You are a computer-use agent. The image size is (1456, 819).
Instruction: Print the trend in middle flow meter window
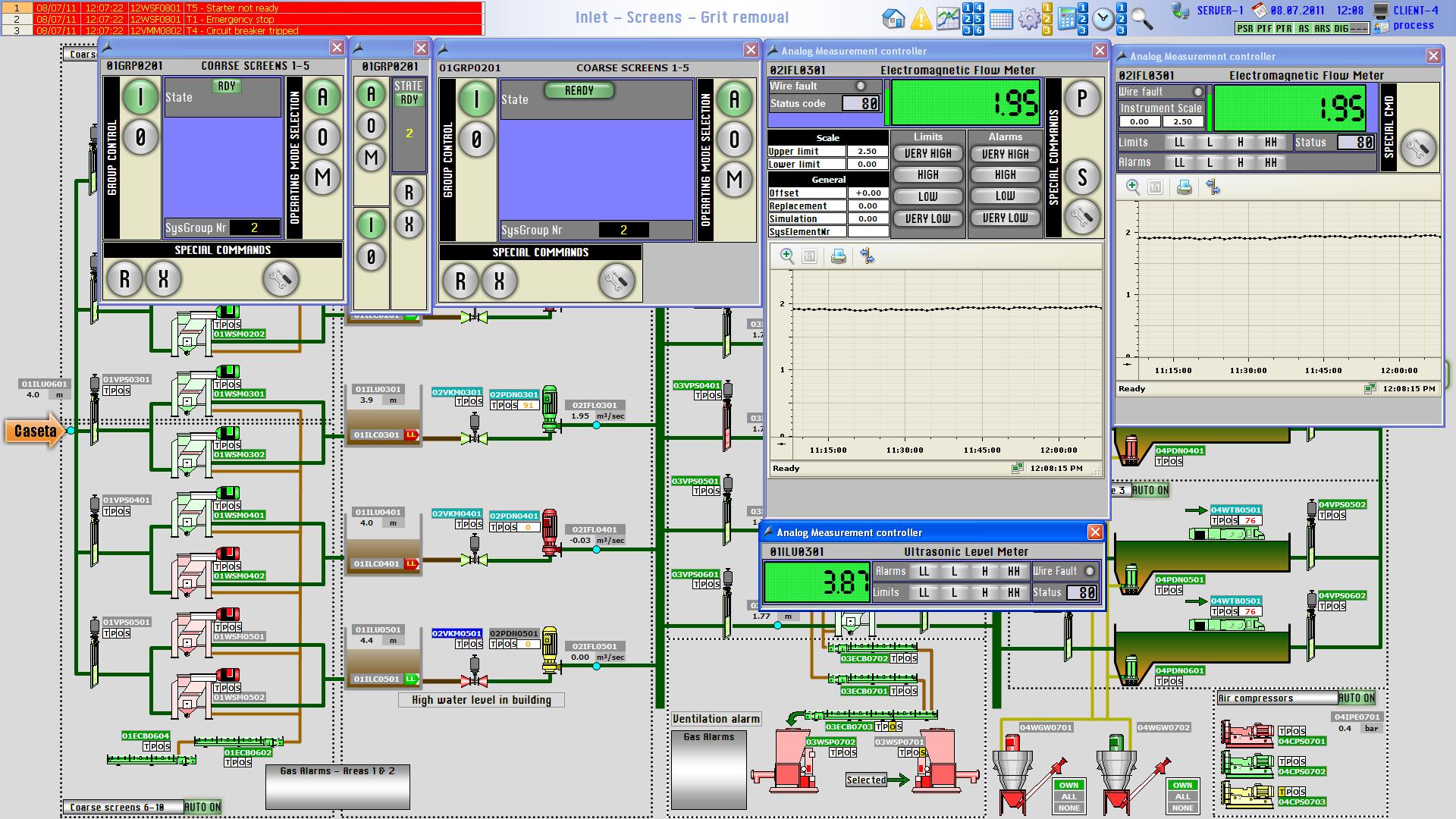(x=838, y=256)
